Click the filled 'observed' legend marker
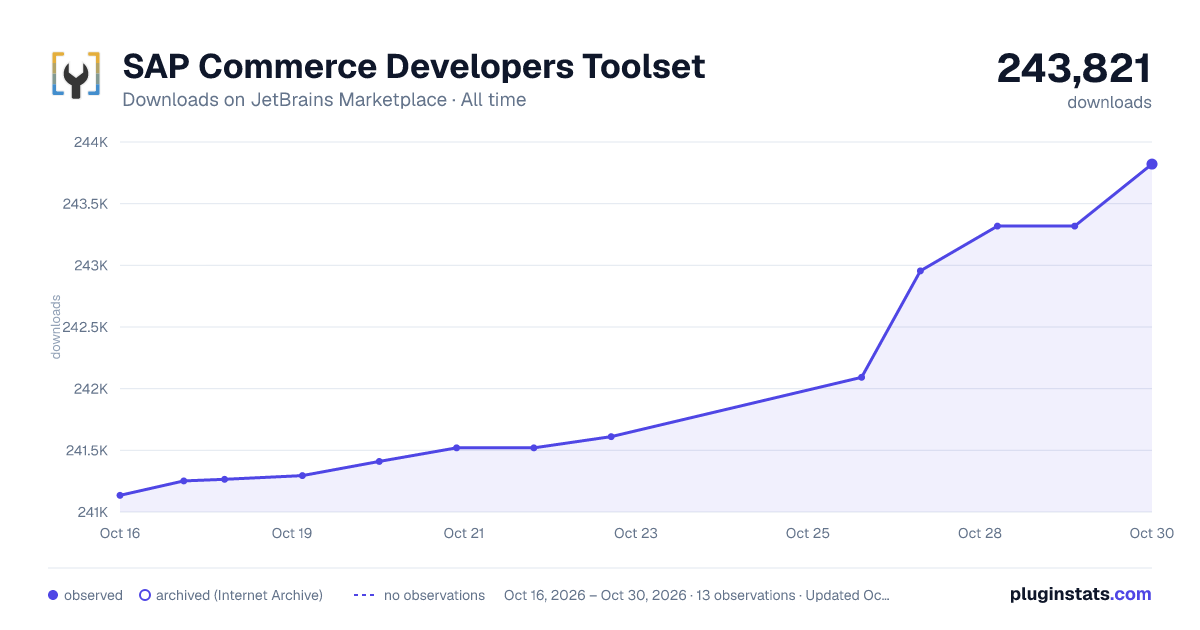The width and height of the screenshot is (1200, 630). pos(53,595)
